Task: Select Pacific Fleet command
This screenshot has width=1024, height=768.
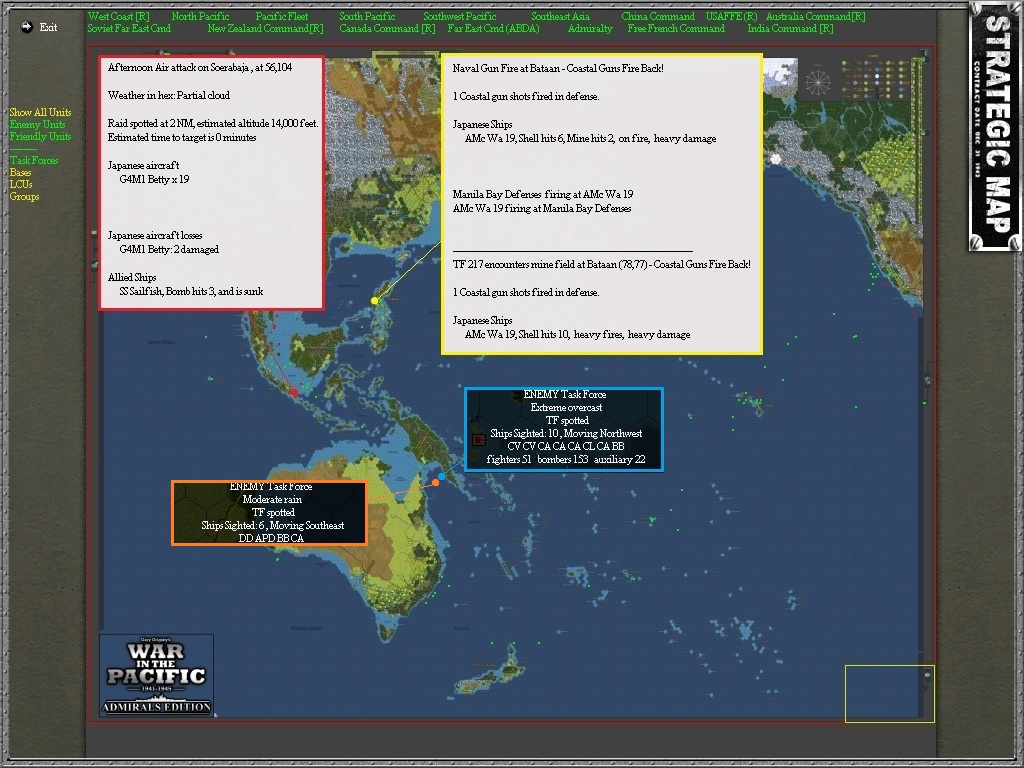Action: click(282, 16)
